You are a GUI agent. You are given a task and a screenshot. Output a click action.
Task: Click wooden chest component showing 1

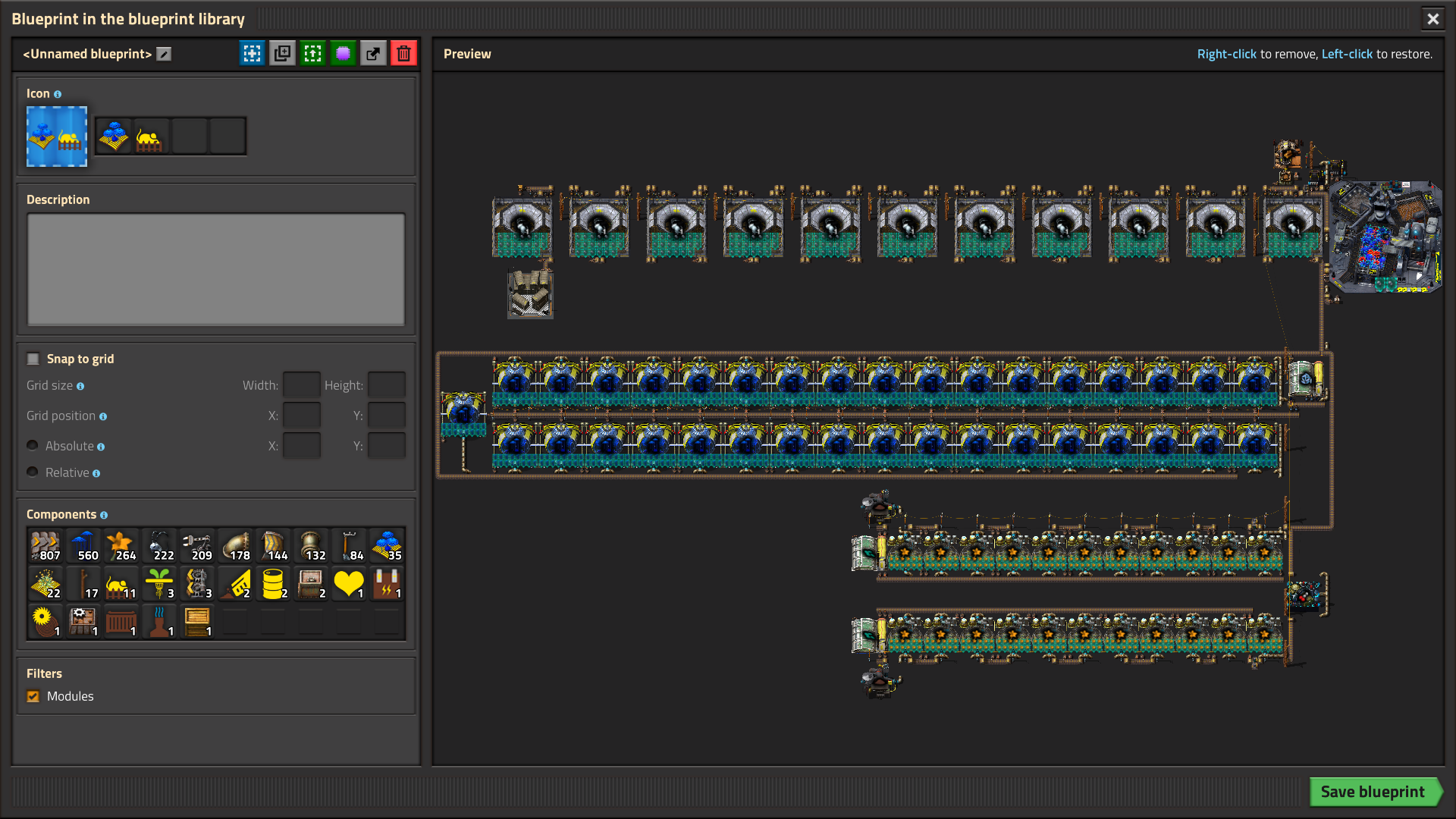click(197, 622)
